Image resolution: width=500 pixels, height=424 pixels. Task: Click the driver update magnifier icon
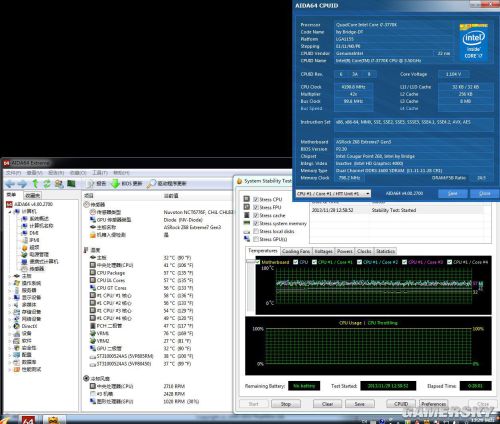[x=151, y=183]
